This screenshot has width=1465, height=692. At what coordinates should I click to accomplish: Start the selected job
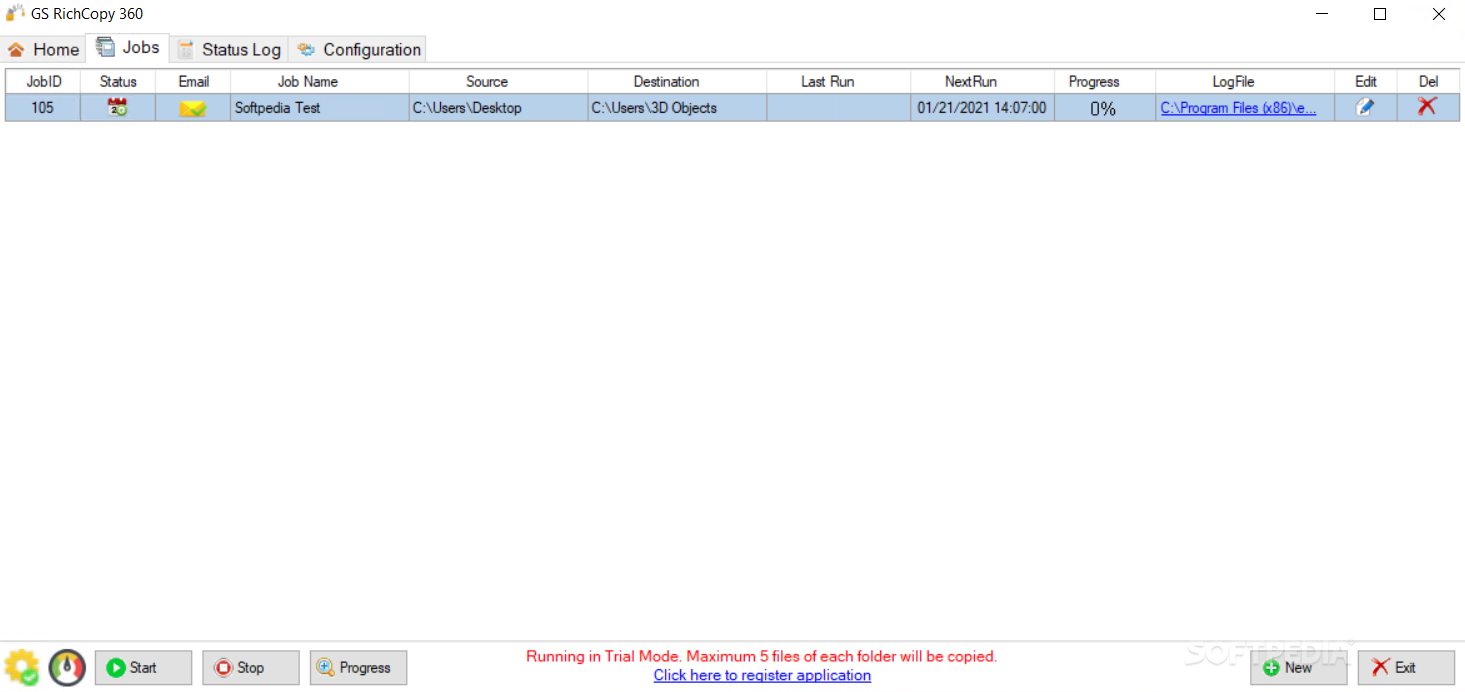tap(143, 668)
